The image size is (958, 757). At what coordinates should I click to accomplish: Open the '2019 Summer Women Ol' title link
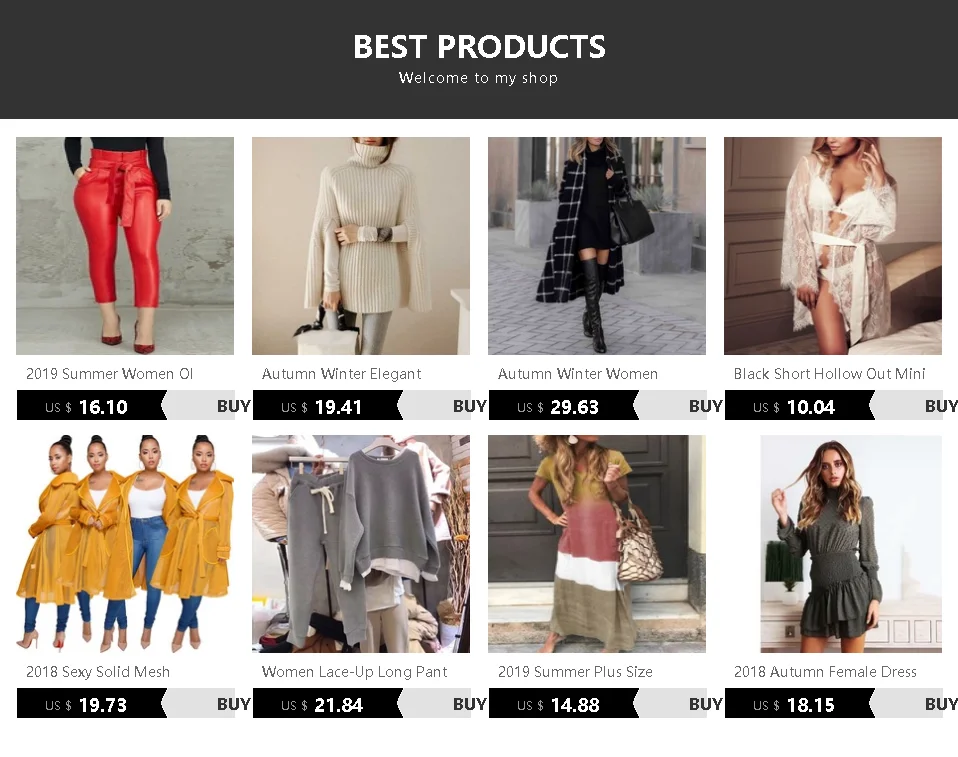109,374
